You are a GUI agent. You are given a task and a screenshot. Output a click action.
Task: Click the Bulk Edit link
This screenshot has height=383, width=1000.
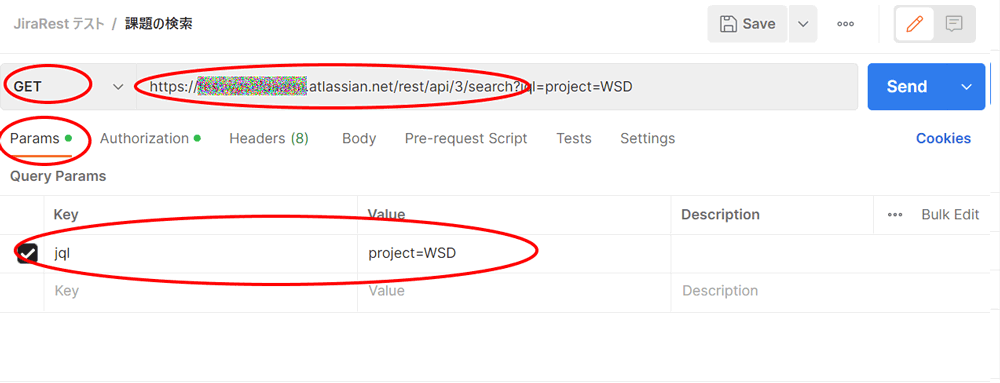coord(950,215)
